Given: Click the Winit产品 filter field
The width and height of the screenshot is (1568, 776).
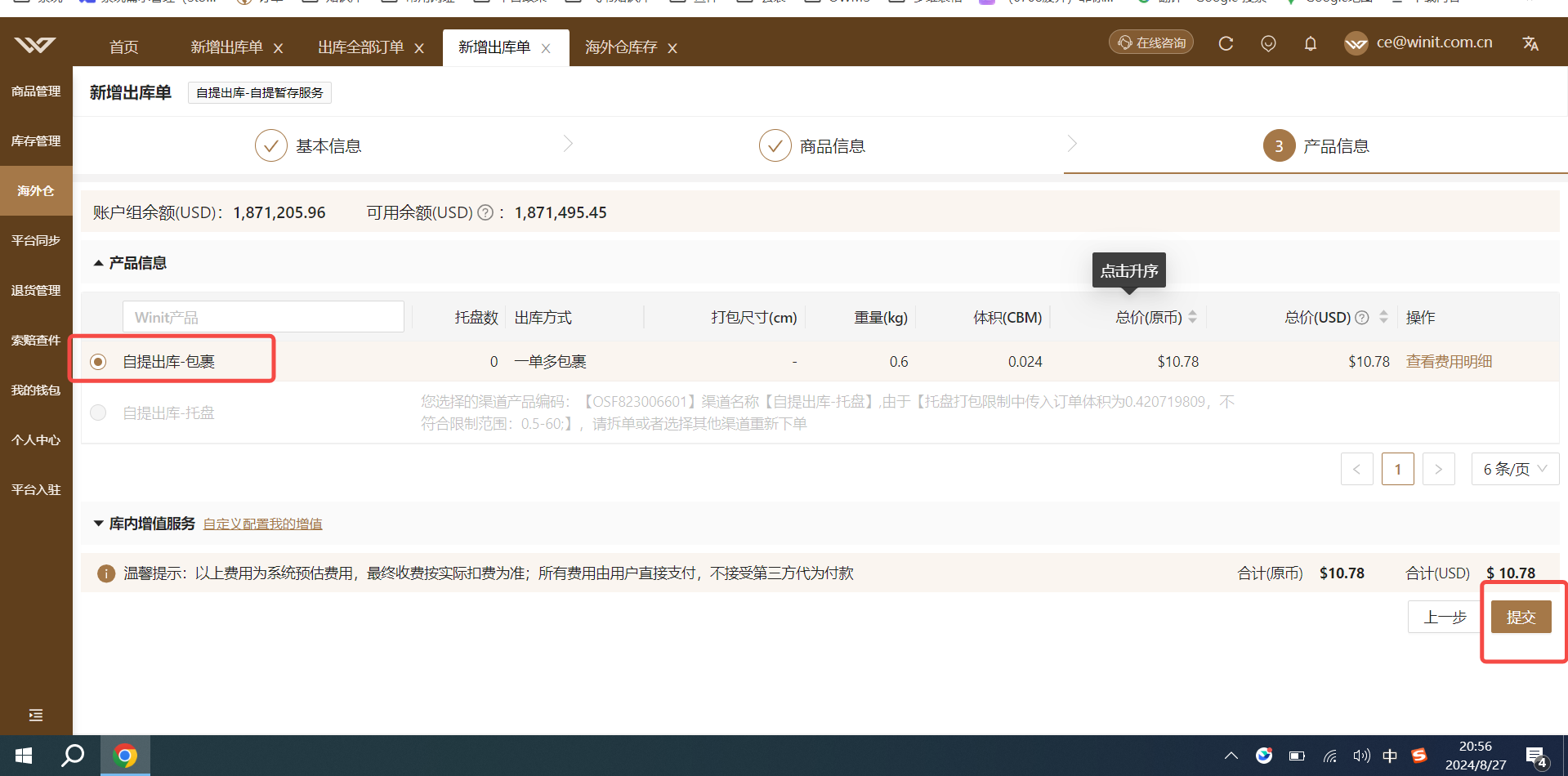Looking at the screenshot, I should tap(263, 317).
